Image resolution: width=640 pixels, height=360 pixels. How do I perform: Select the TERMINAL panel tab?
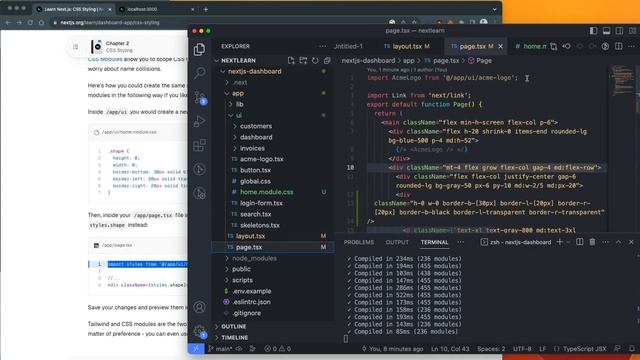(x=434, y=242)
